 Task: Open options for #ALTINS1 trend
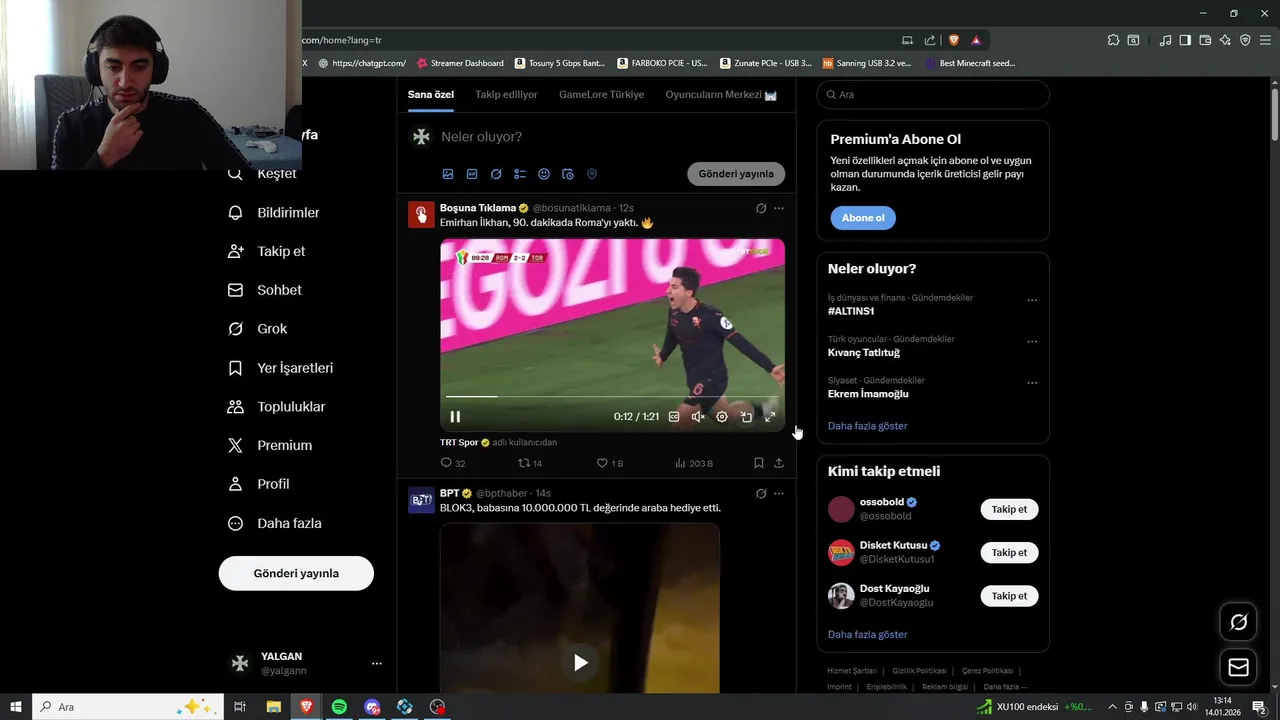tap(1032, 300)
